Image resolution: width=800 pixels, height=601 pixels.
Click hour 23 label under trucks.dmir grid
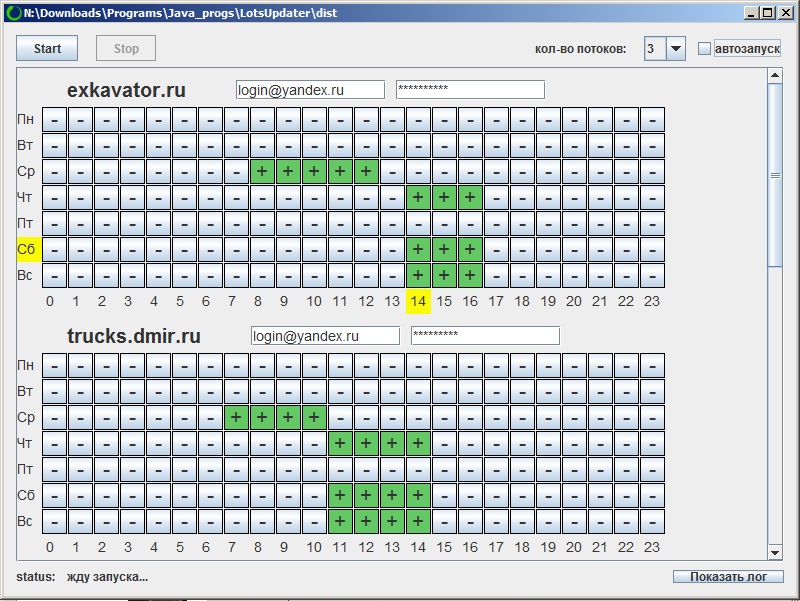coord(652,547)
